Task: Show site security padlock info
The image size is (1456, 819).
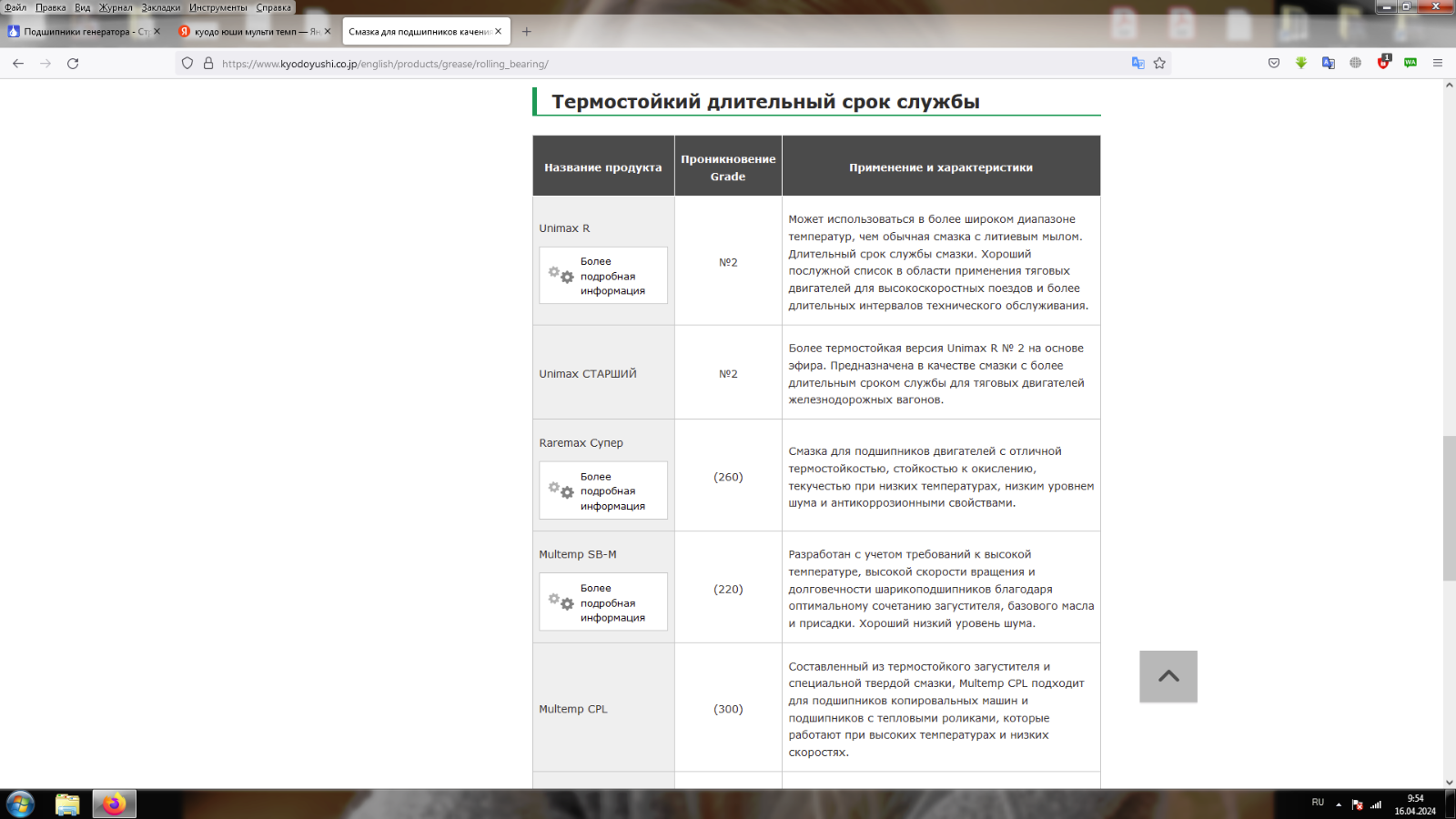Action: [208, 64]
